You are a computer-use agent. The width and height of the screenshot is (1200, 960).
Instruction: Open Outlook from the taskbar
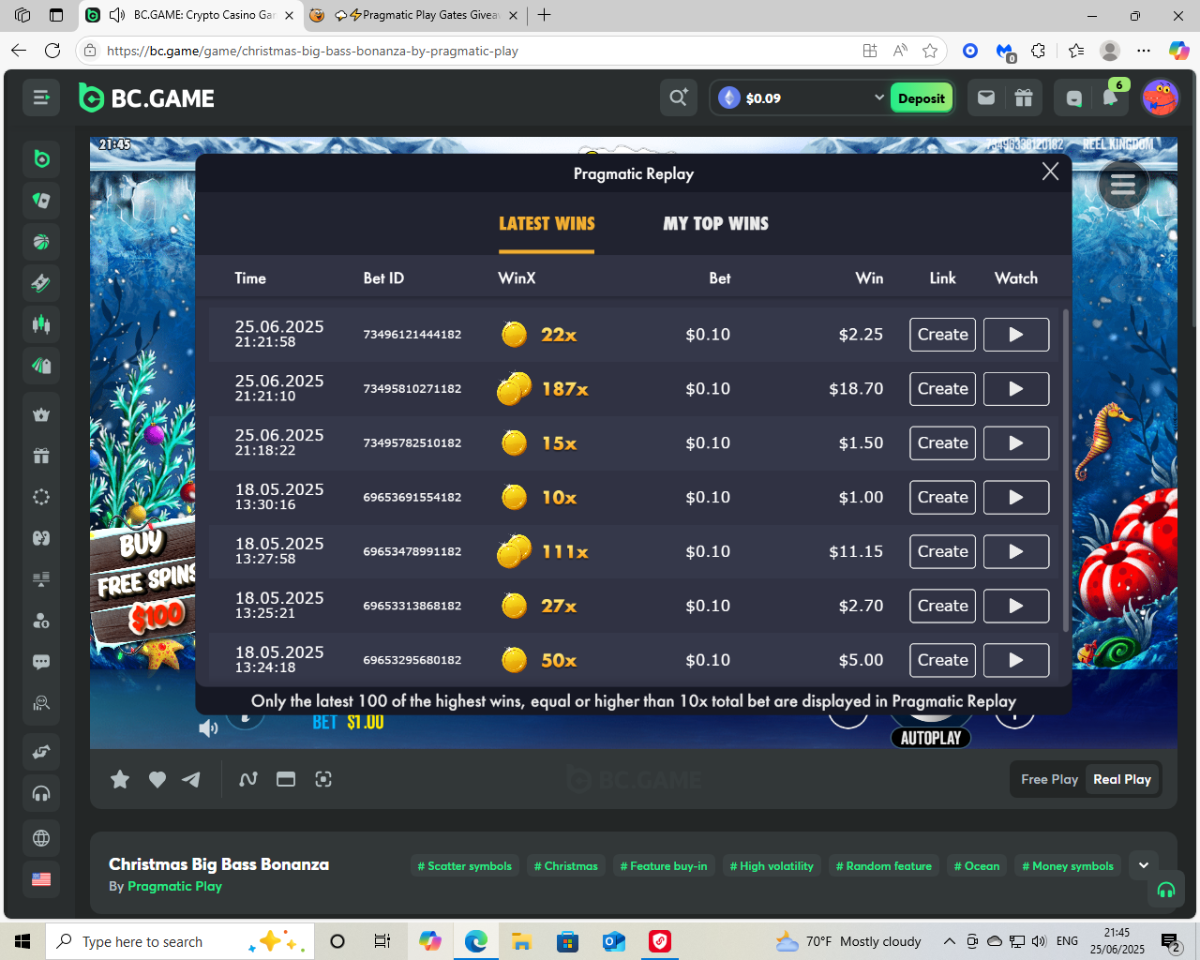point(613,941)
